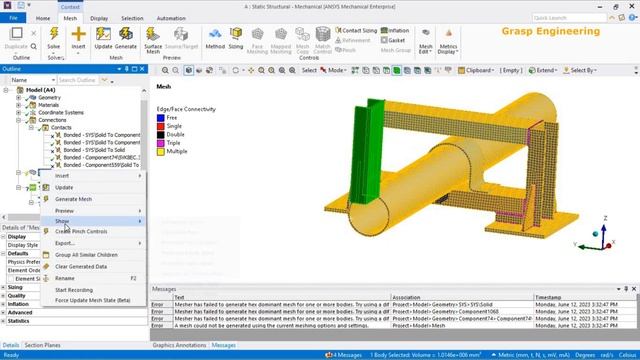This screenshot has width=640, height=360.
Task: Click the red Single legend swatch
Action: [x=160, y=126]
